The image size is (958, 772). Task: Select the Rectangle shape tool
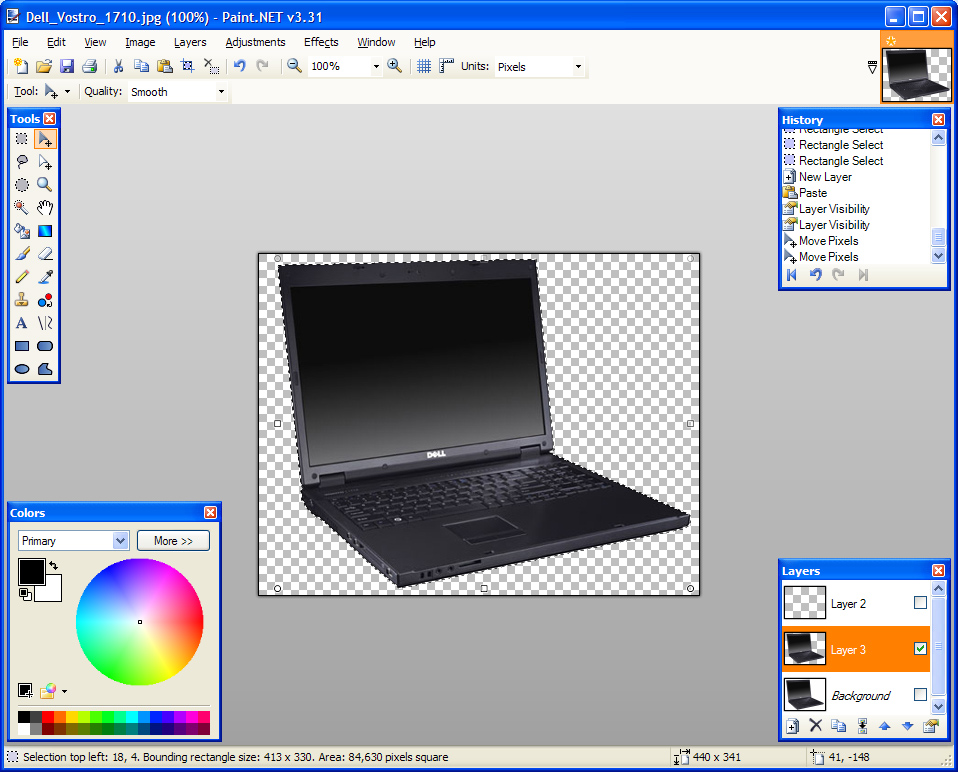(21, 346)
